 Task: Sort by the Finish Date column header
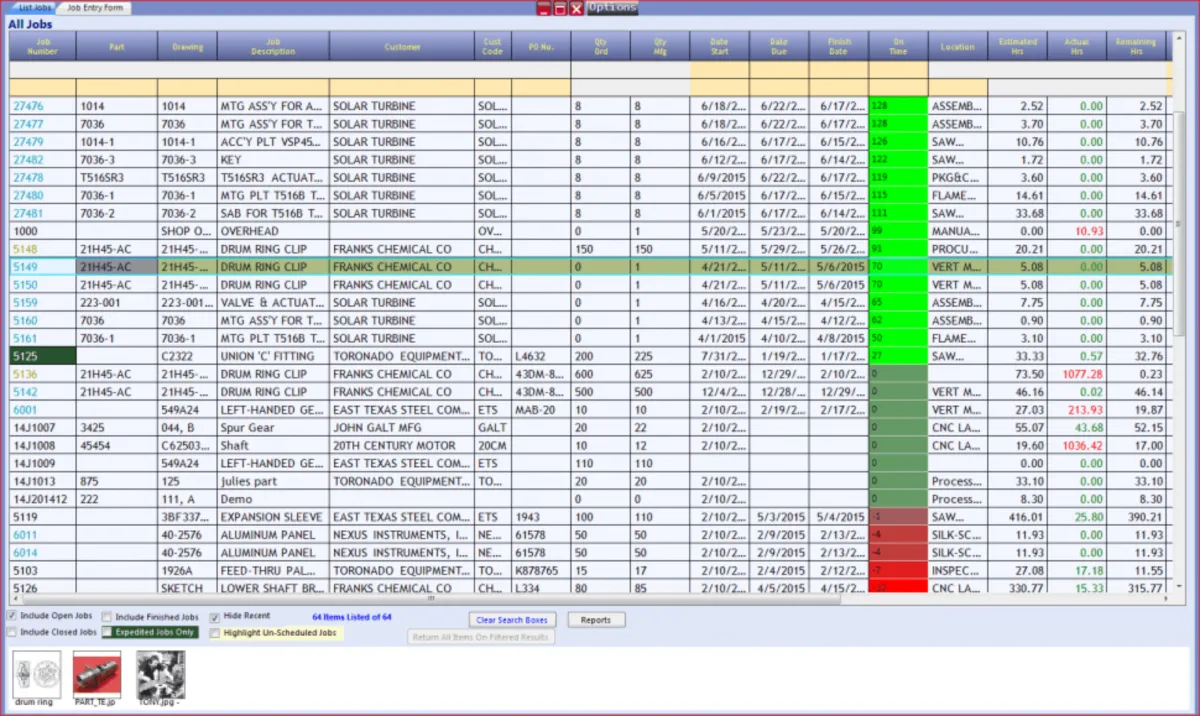tap(839, 46)
